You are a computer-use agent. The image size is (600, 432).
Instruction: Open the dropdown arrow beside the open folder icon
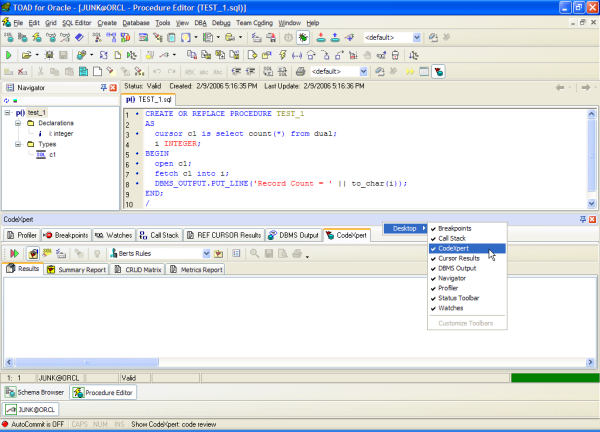point(37,55)
